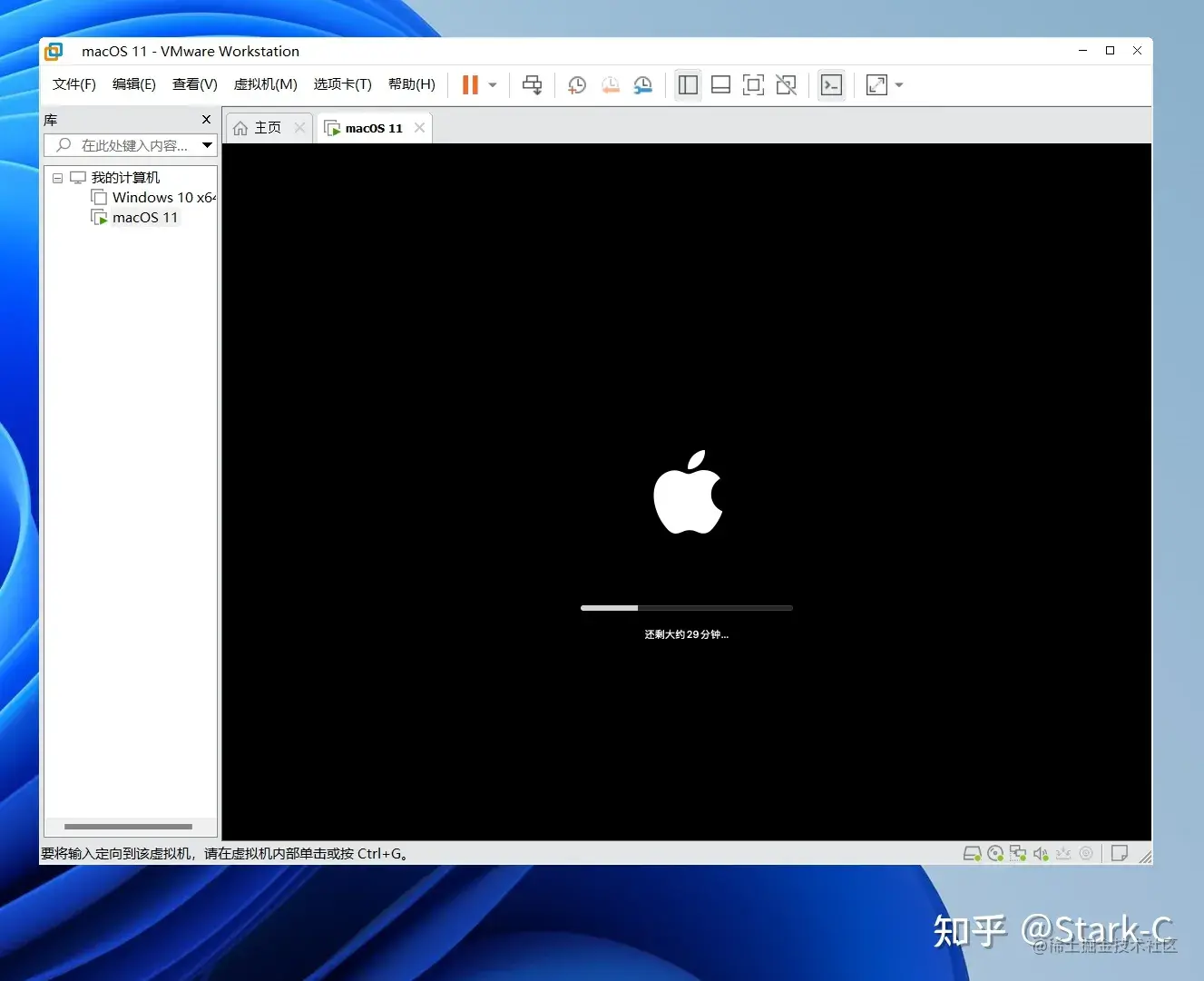Toggle the Unity mode toolbar icon
Viewport: 1204px width, 981px height.
(787, 84)
